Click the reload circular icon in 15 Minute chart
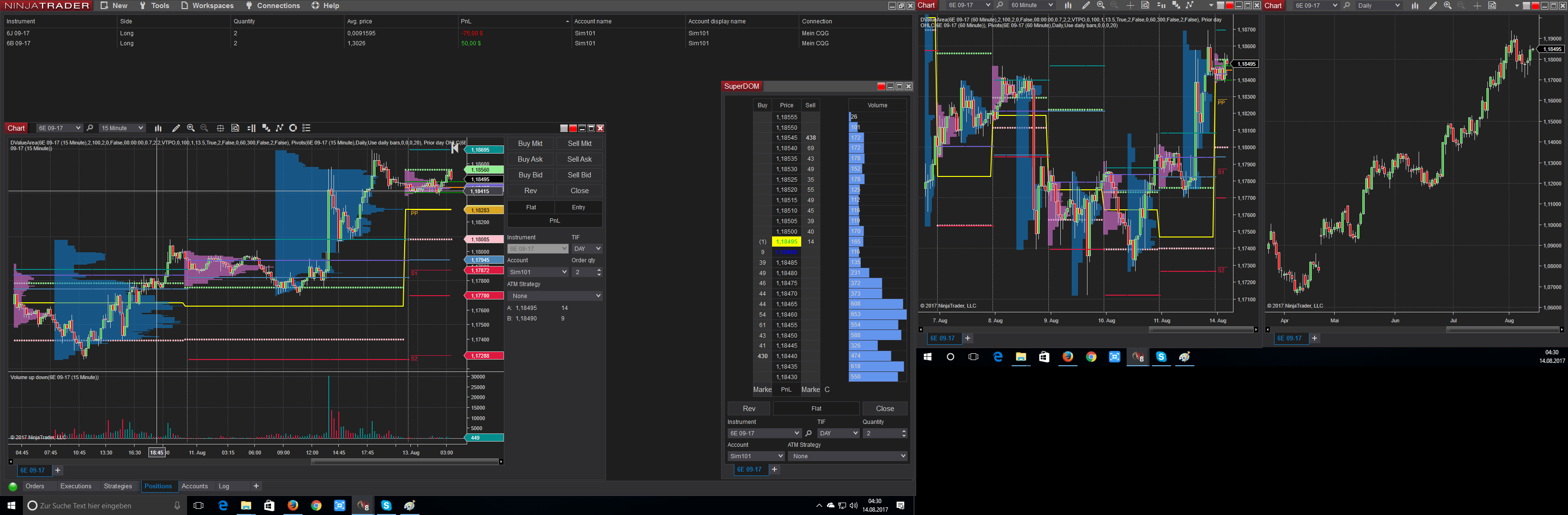 pyautogui.click(x=293, y=128)
